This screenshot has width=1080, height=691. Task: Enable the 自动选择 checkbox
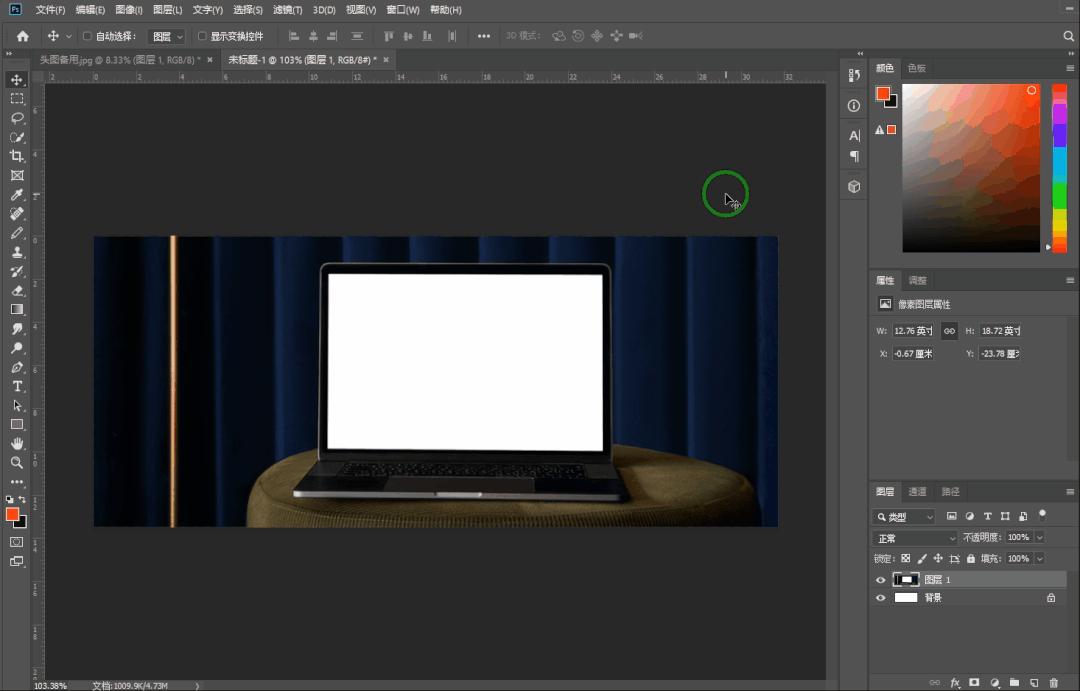coord(87,36)
